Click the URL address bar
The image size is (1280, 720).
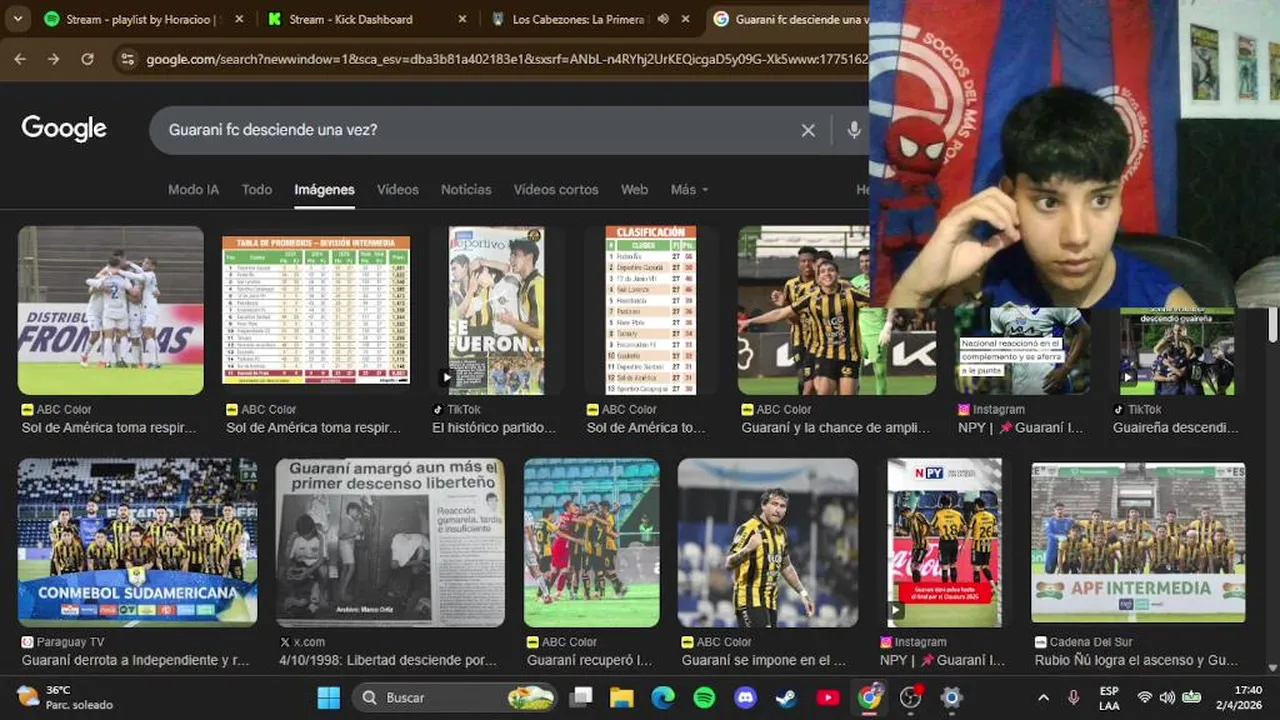(x=505, y=59)
